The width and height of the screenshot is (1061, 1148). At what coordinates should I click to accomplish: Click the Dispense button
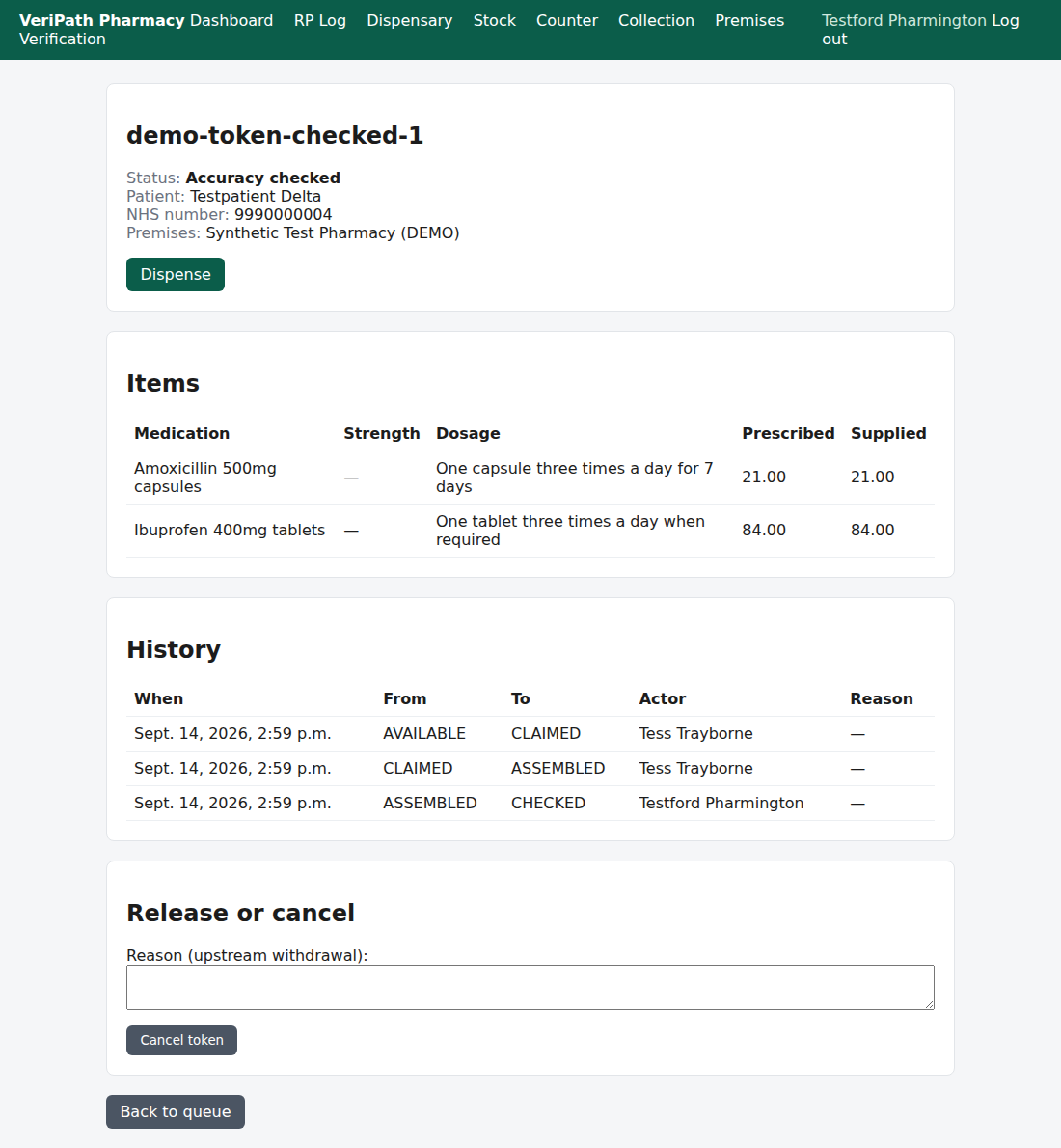pyautogui.click(x=175, y=275)
